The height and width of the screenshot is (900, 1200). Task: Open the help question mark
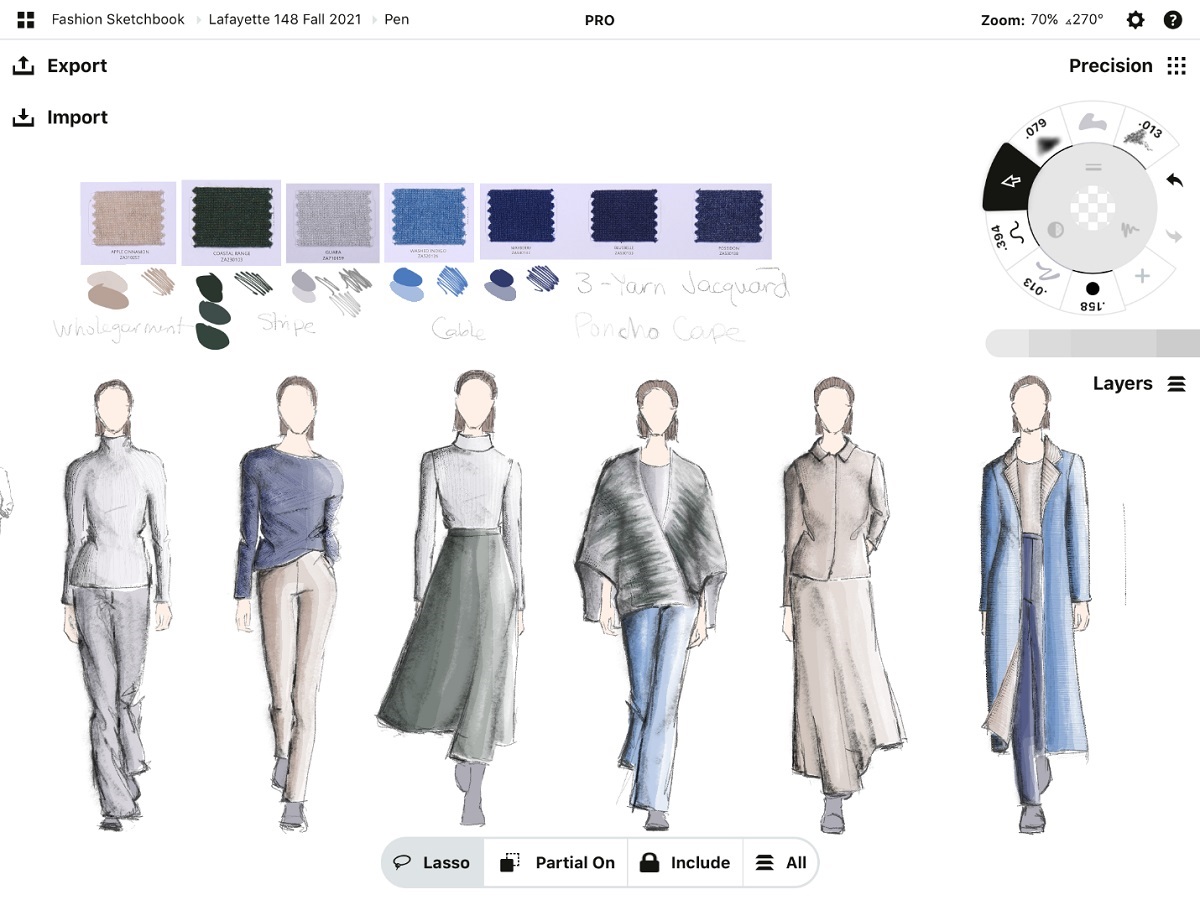pos(1173,20)
